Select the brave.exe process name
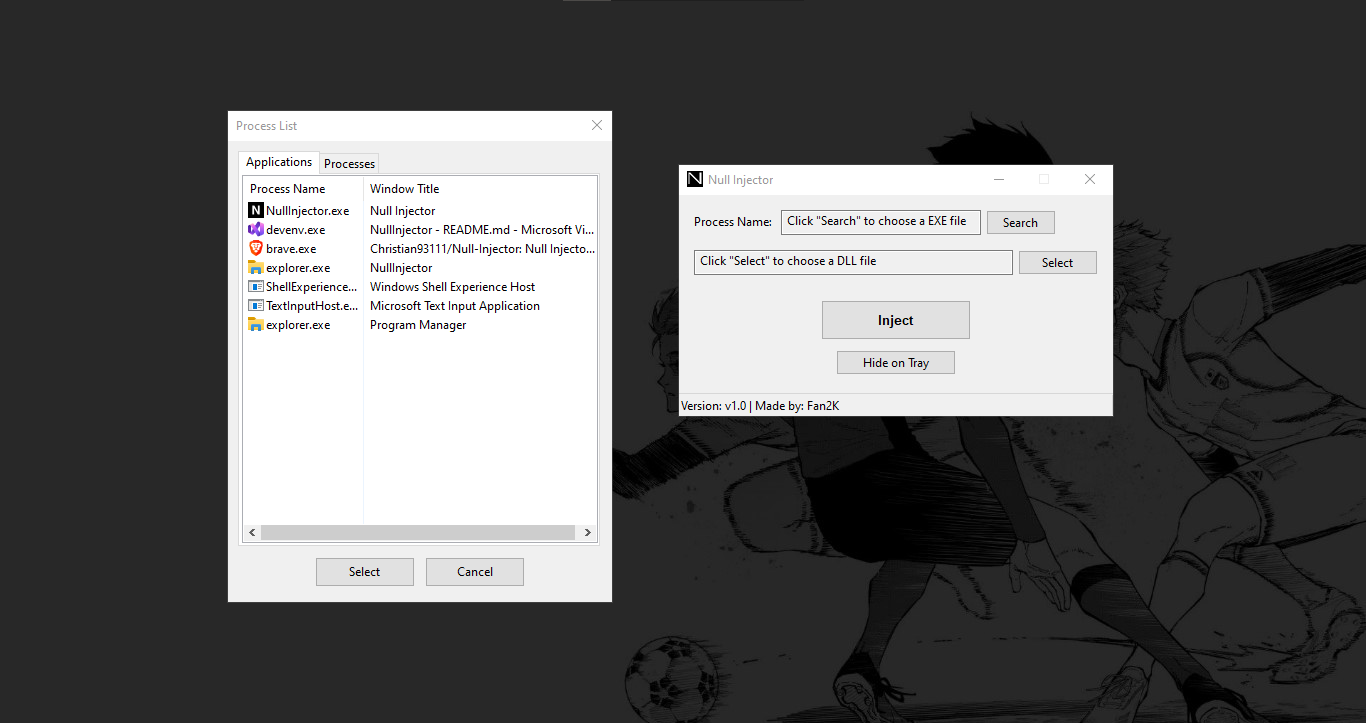Screen dimensions: 1366x723 coord(291,249)
